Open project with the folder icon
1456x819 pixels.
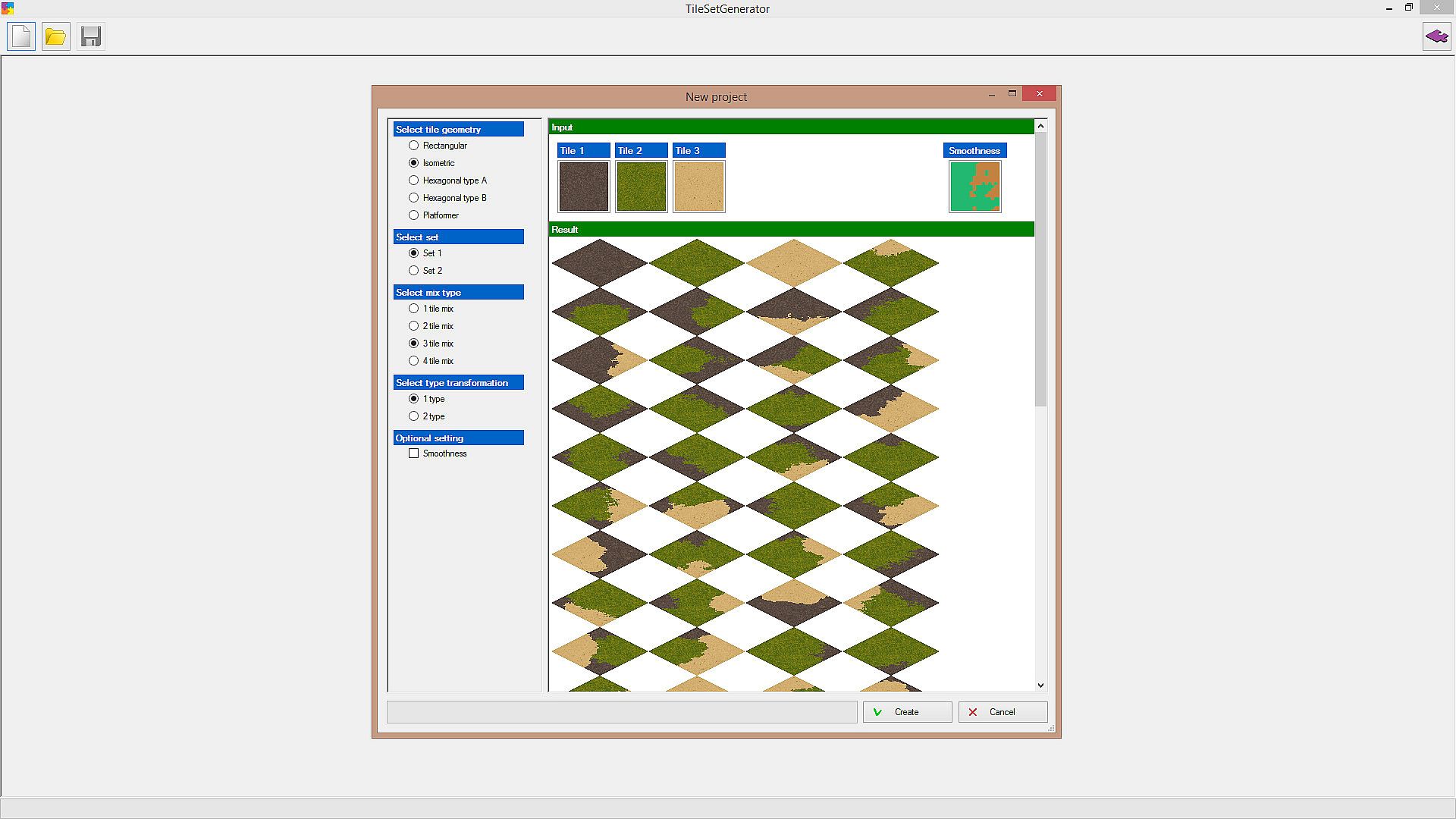coord(55,36)
